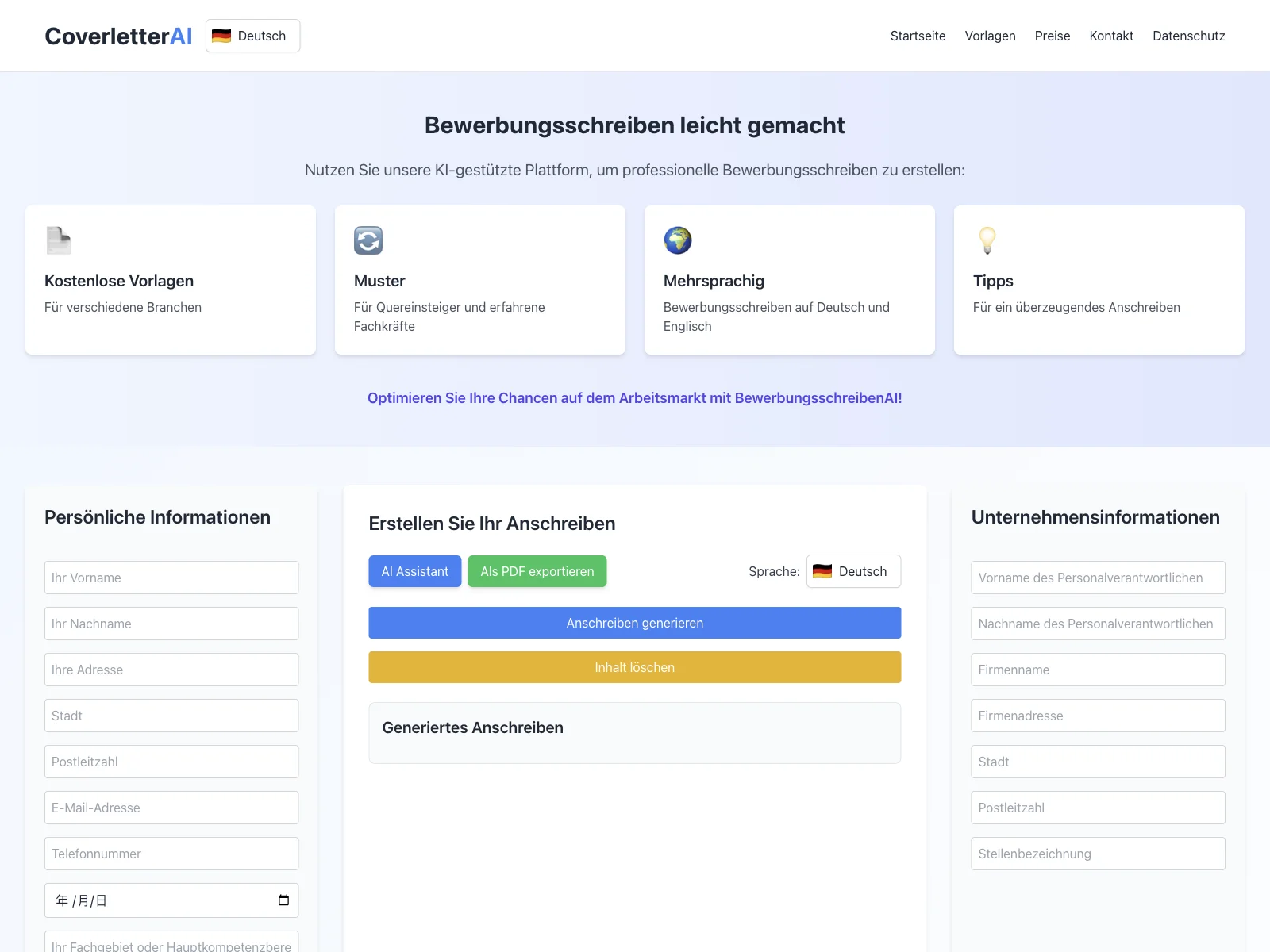Image resolution: width=1270 pixels, height=952 pixels.
Task: Open the Sprache Deutsch dropdown
Action: coord(853,571)
